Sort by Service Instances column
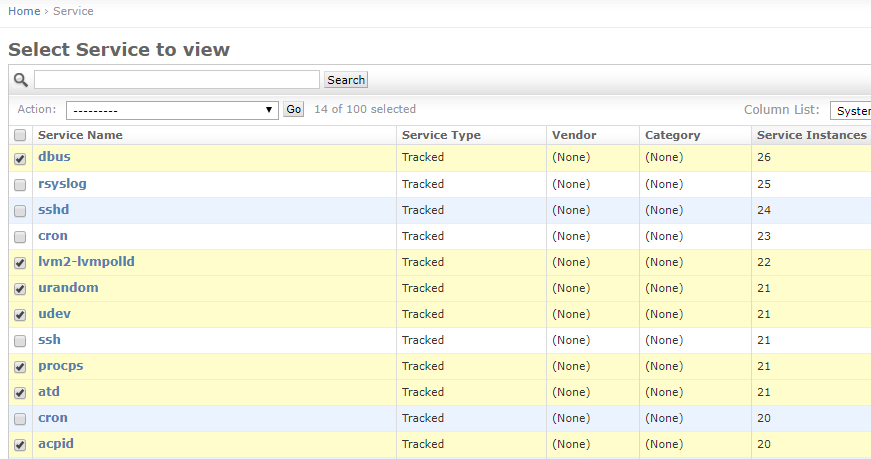Viewport: 871px width, 459px height. 811,135
